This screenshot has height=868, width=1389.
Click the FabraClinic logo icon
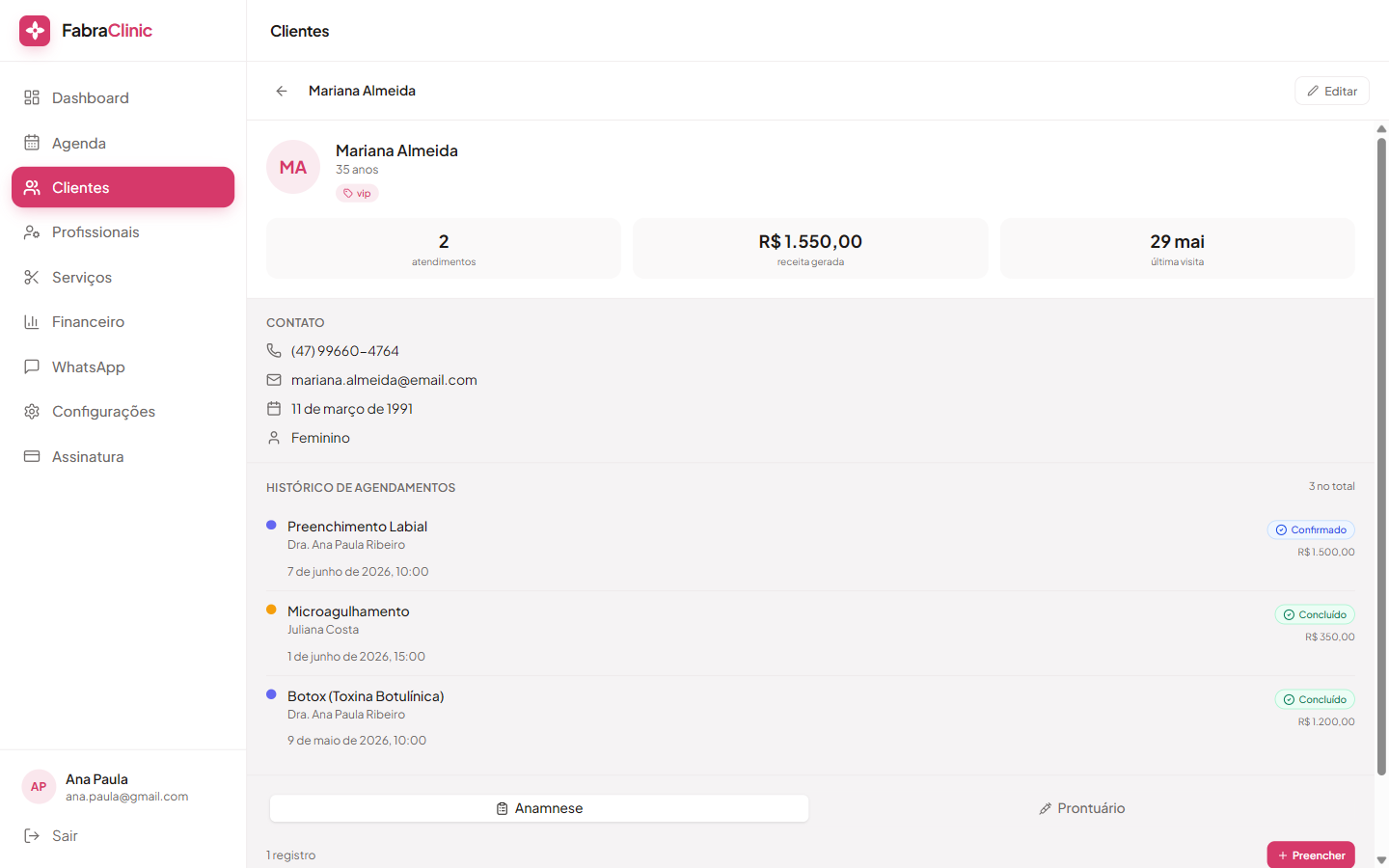35,31
